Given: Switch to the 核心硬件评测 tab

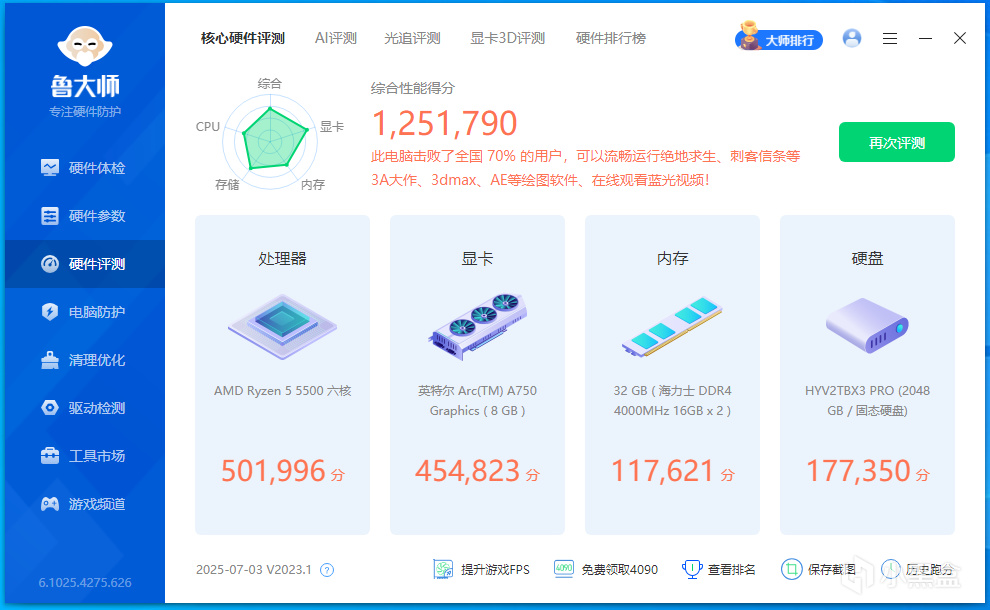Looking at the screenshot, I should point(242,39).
